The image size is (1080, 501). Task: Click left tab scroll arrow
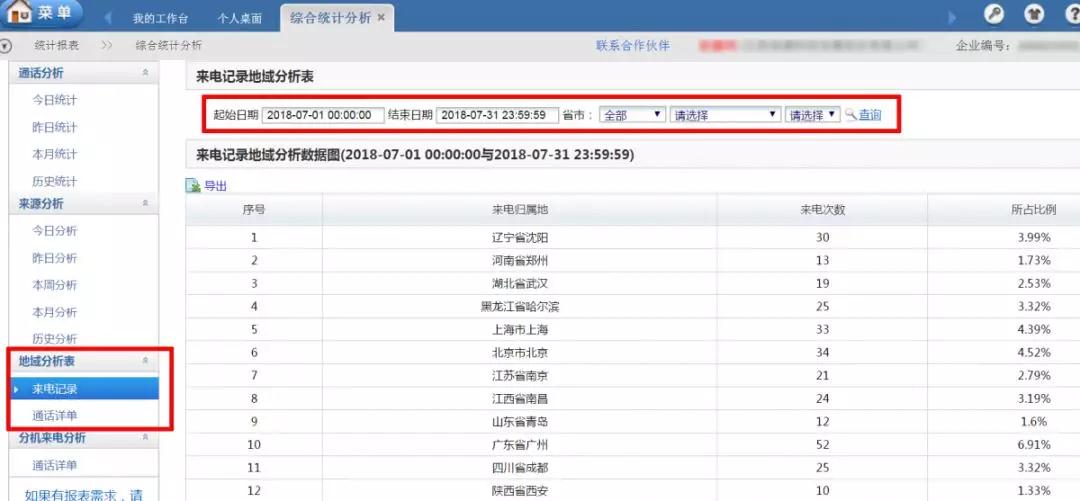(108, 18)
